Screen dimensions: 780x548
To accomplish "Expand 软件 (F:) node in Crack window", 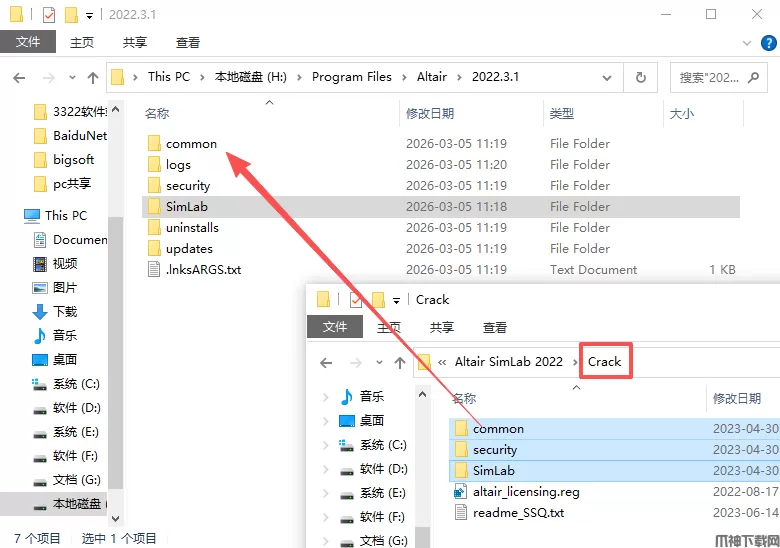I will point(325,517).
